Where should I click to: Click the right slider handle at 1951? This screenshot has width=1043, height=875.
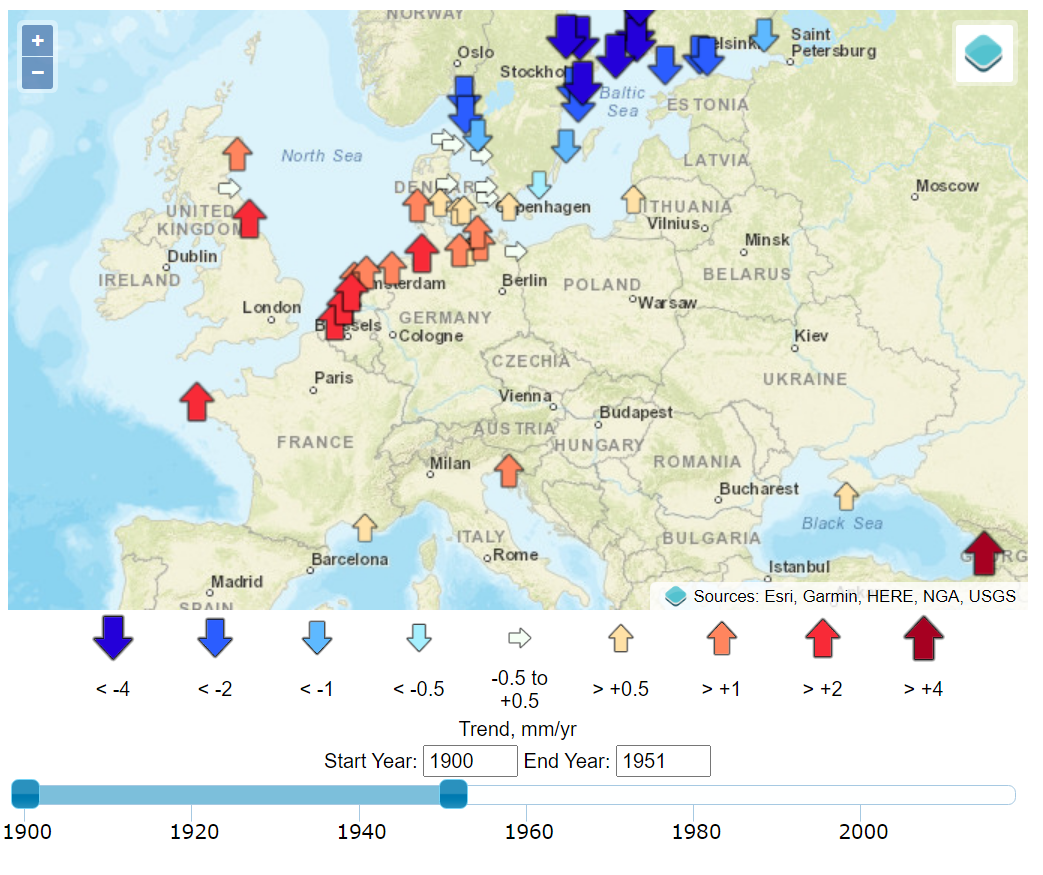453,794
